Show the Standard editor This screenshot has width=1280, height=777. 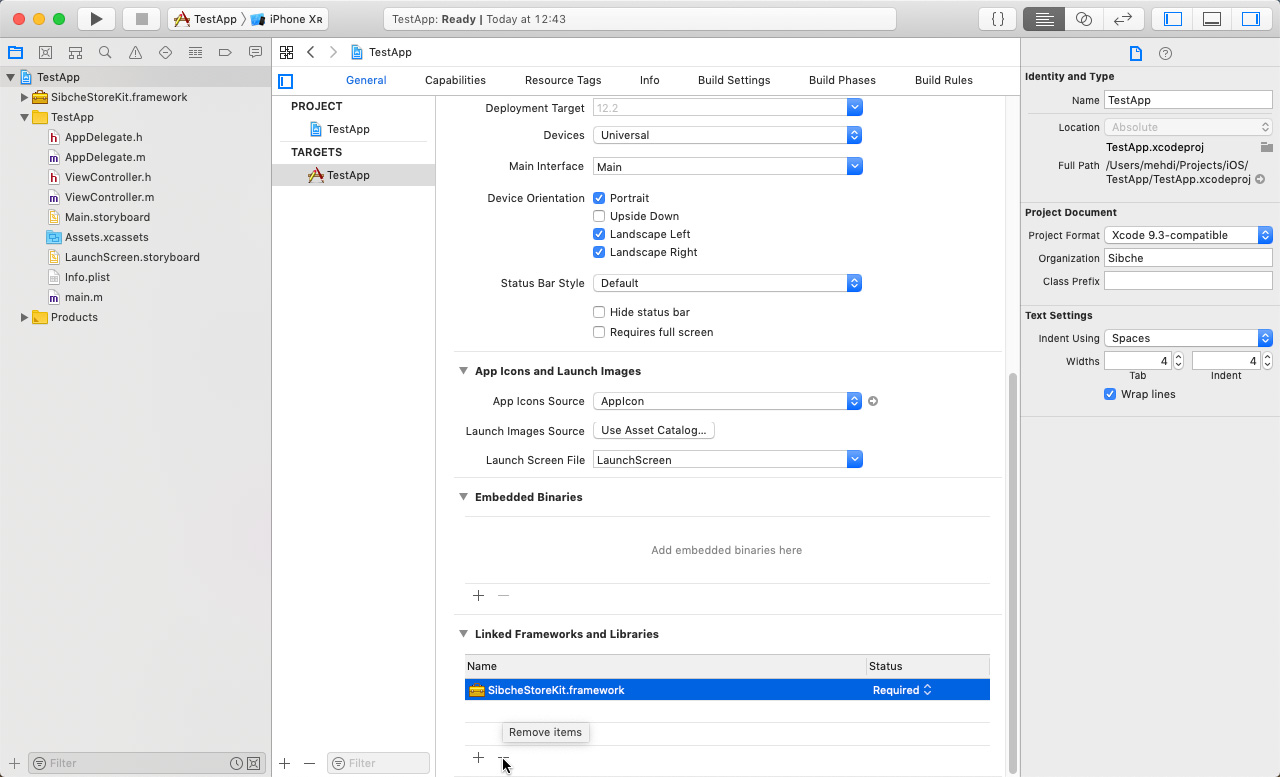(x=1044, y=19)
